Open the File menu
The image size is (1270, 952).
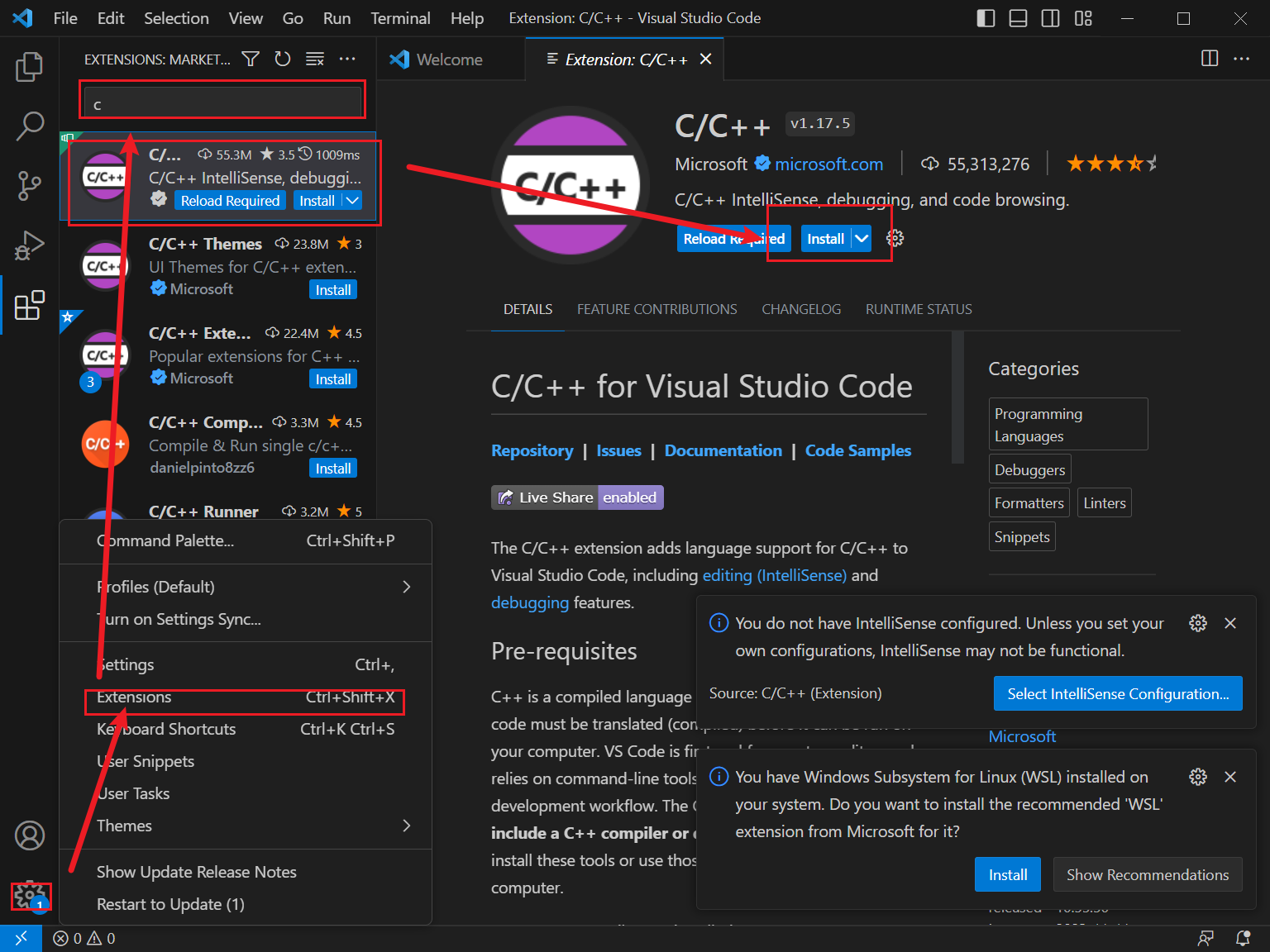point(65,18)
